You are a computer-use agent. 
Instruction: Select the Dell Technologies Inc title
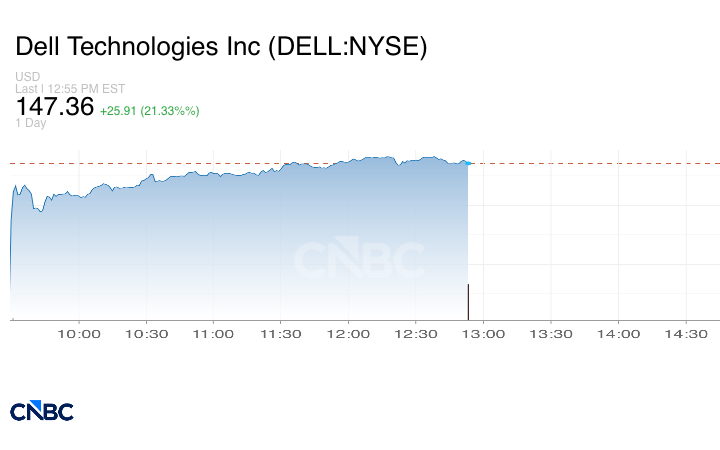[x=221, y=46]
